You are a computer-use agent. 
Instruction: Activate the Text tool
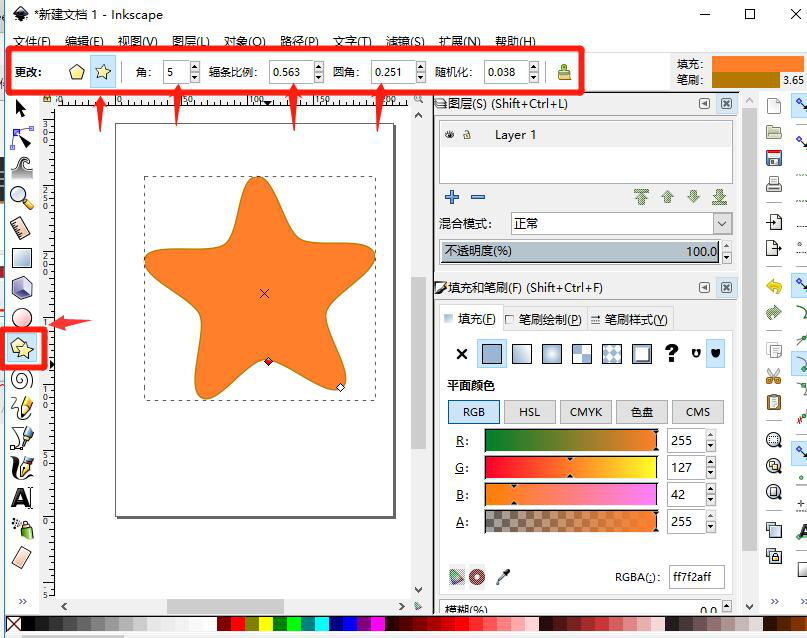[x=22, y=497]
